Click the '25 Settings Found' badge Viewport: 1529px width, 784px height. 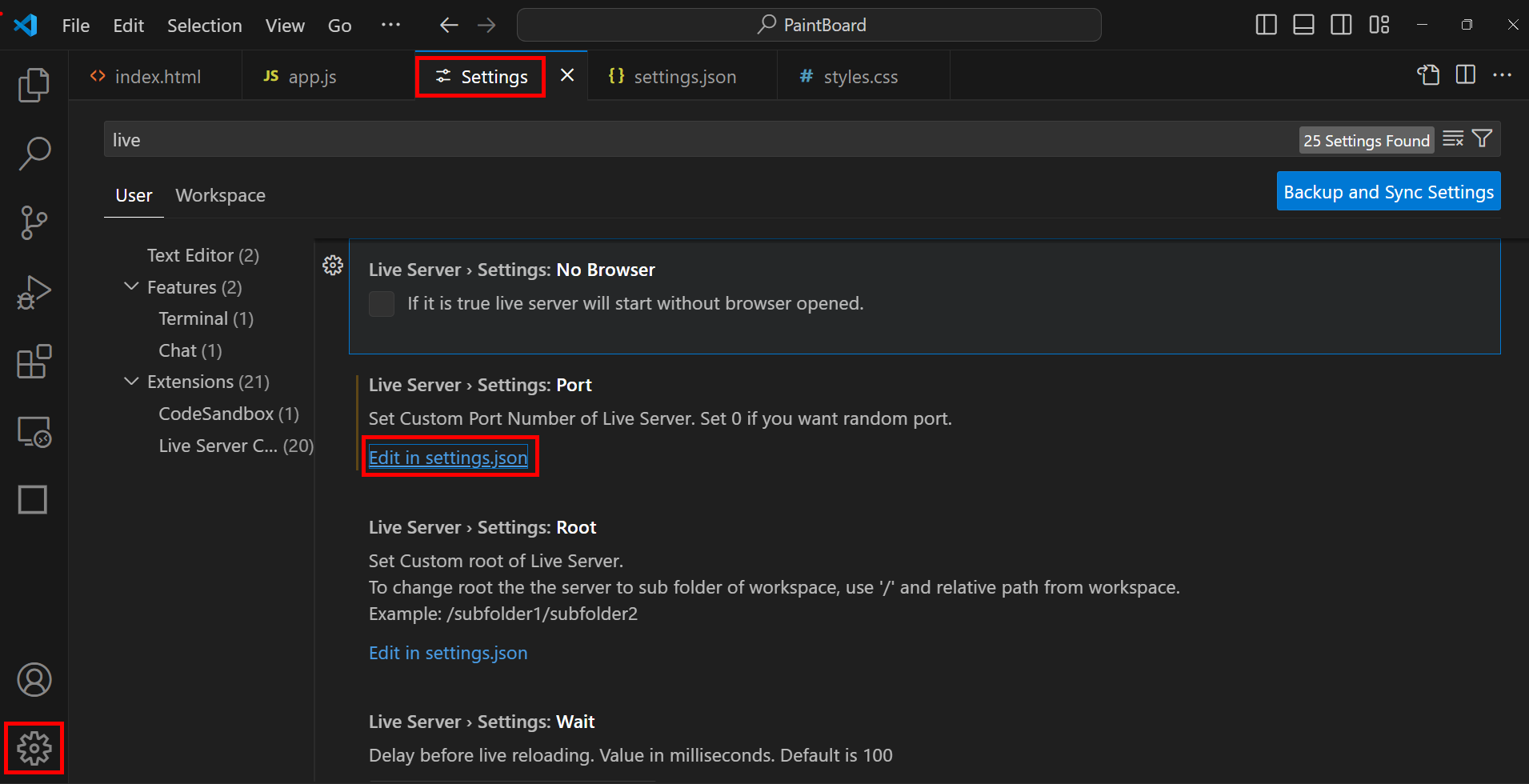tap(1366, 140)
